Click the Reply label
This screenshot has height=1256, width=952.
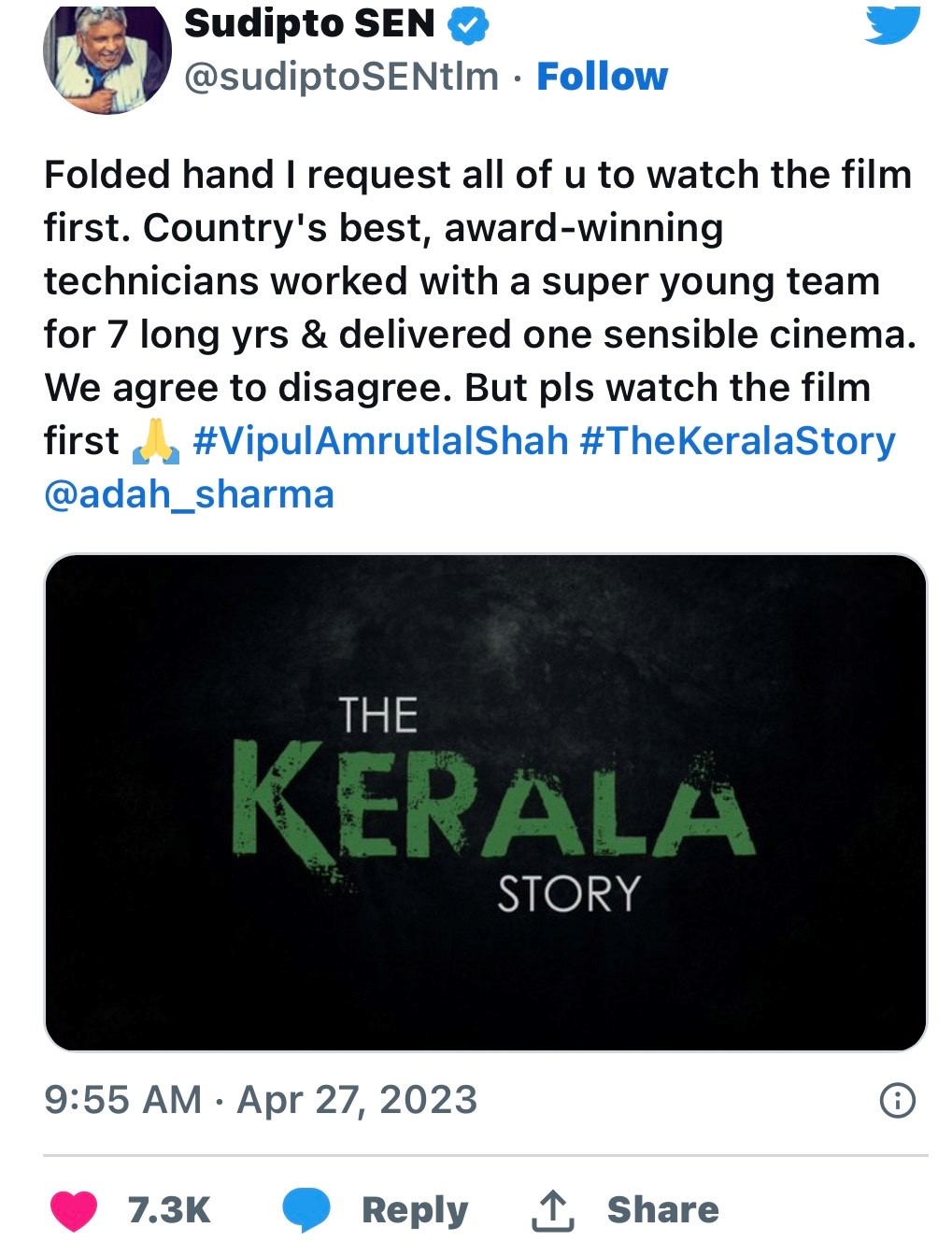tap(415, 1210)
